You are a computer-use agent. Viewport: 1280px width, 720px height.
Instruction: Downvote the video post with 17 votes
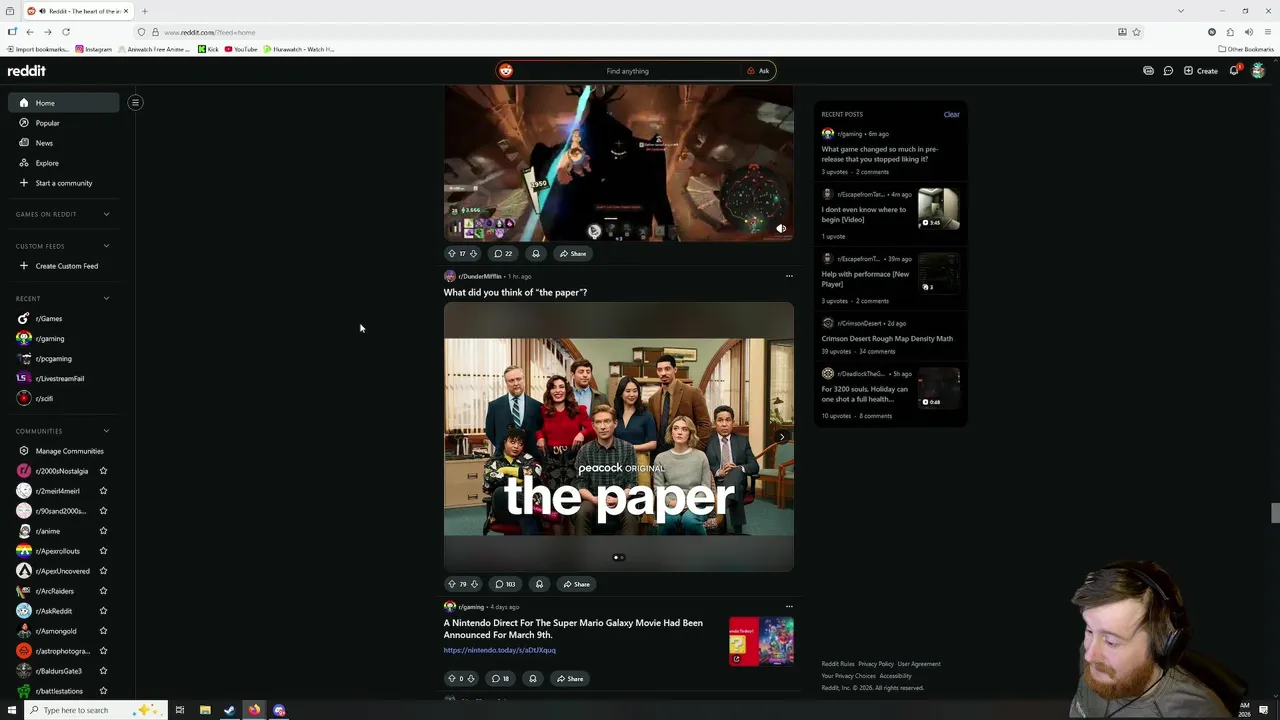[x=473, y=253]
